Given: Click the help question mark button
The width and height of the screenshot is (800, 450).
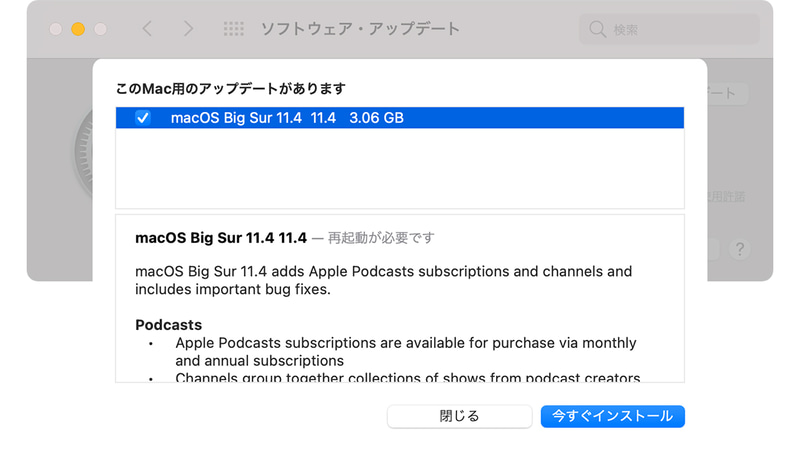Looking at the screenshot, I should coord(739,249).
